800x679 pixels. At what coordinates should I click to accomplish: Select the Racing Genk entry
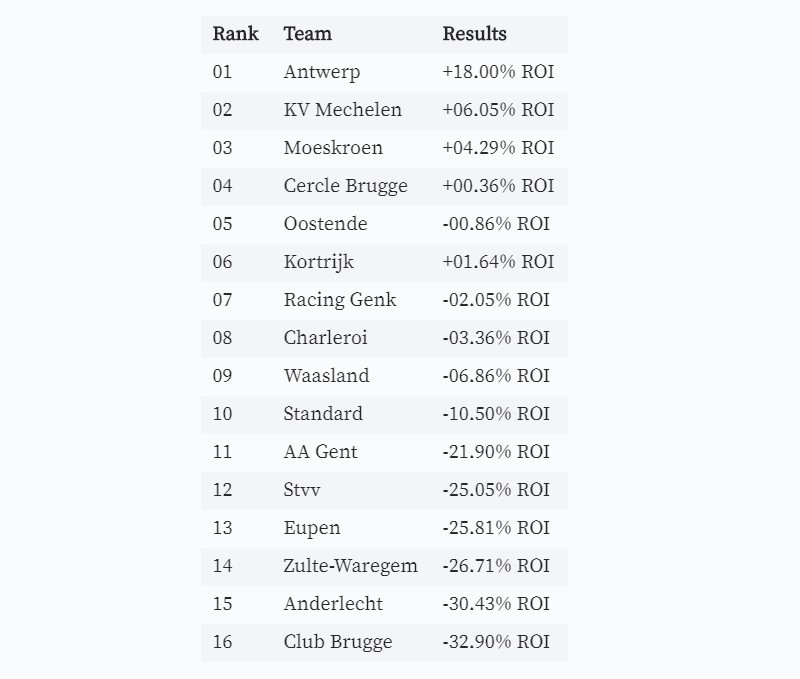click(x=340, y=300)
